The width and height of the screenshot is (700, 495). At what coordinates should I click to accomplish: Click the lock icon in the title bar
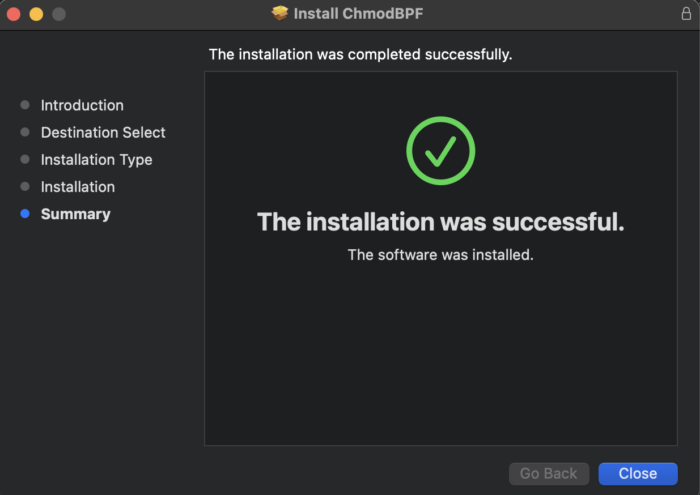click(685, 13)
